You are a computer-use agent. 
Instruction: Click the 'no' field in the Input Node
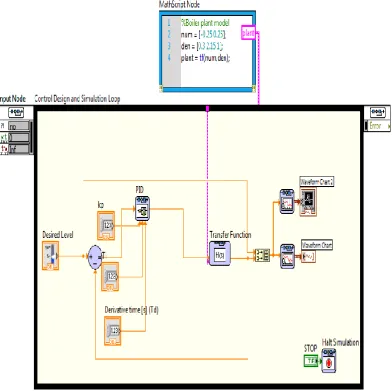tap(19, 126)
